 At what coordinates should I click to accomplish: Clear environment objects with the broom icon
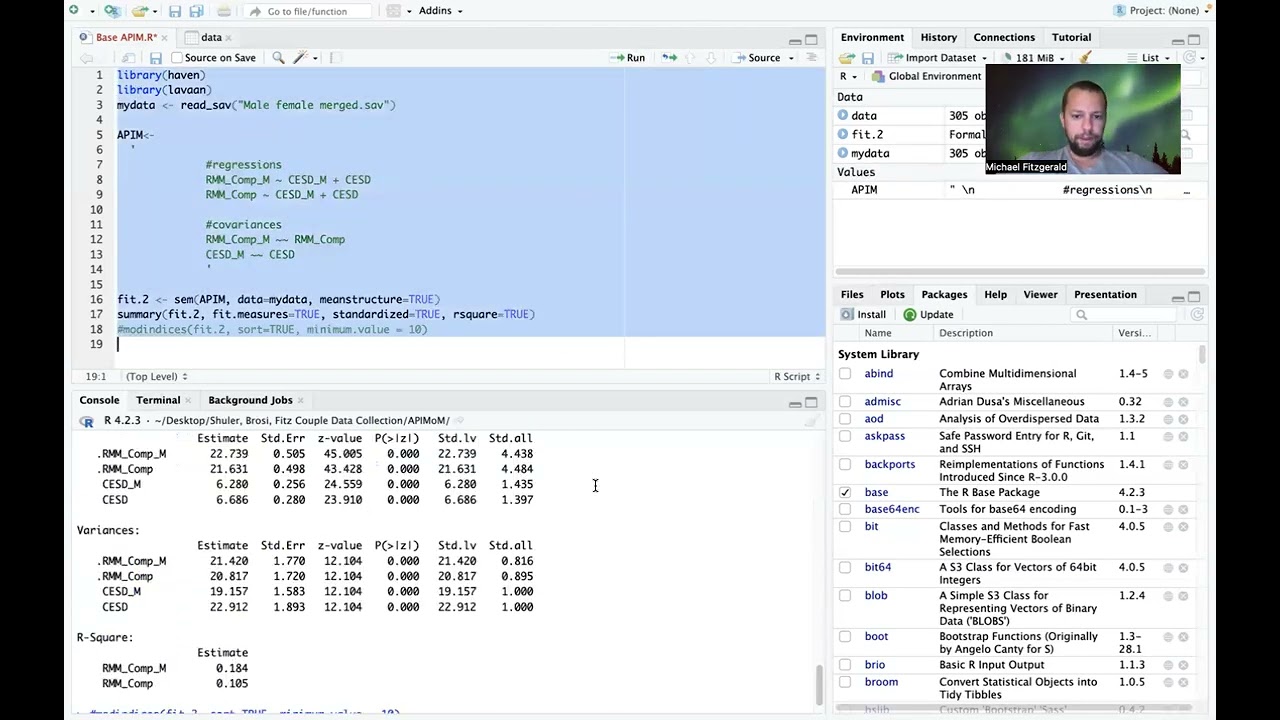click(x=1086, y=58)
